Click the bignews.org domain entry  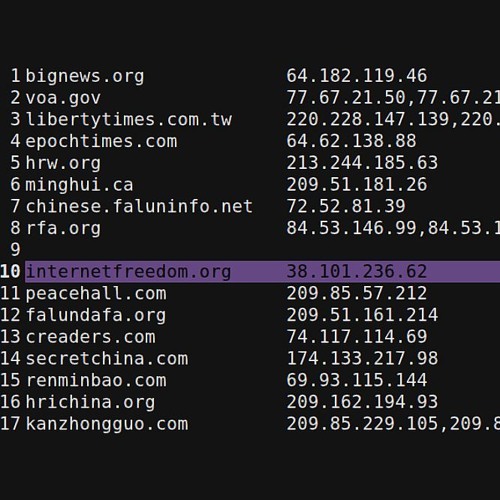[85, 76]
